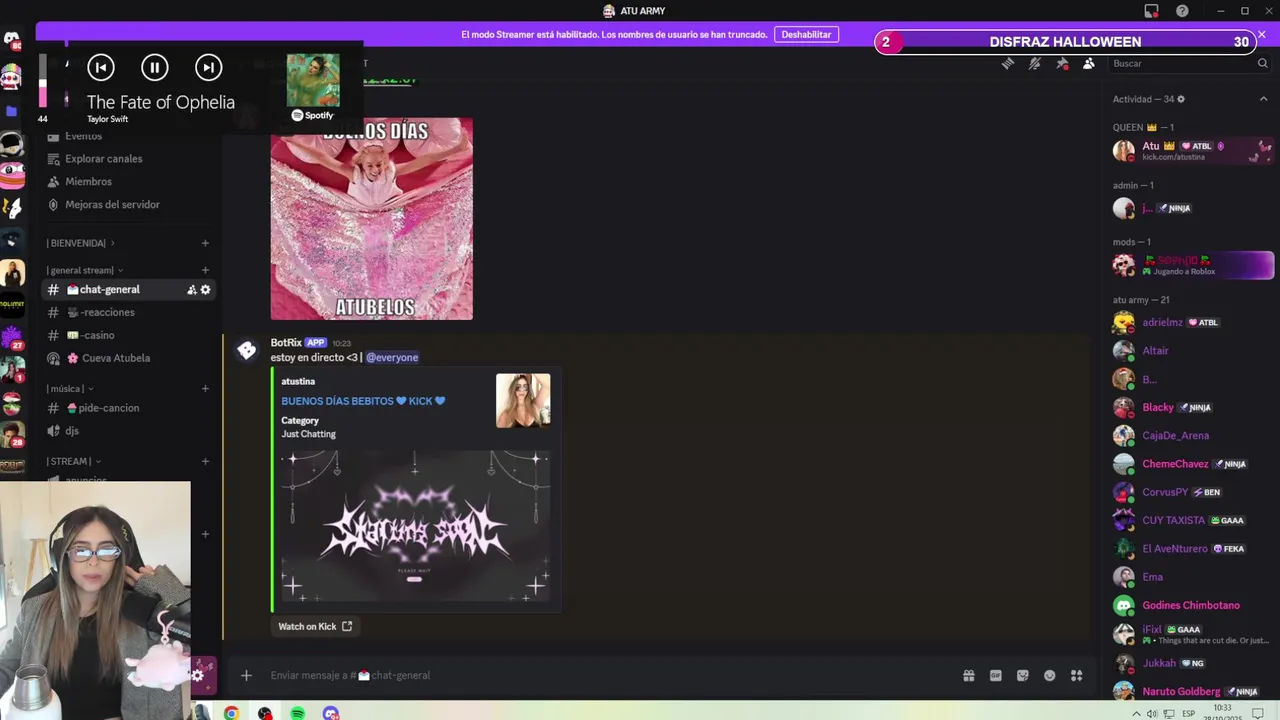This screenshot has height=720, width=1280.
Task: Click the album art thumbnail above Spotify
Action: (x=313, y=80)
